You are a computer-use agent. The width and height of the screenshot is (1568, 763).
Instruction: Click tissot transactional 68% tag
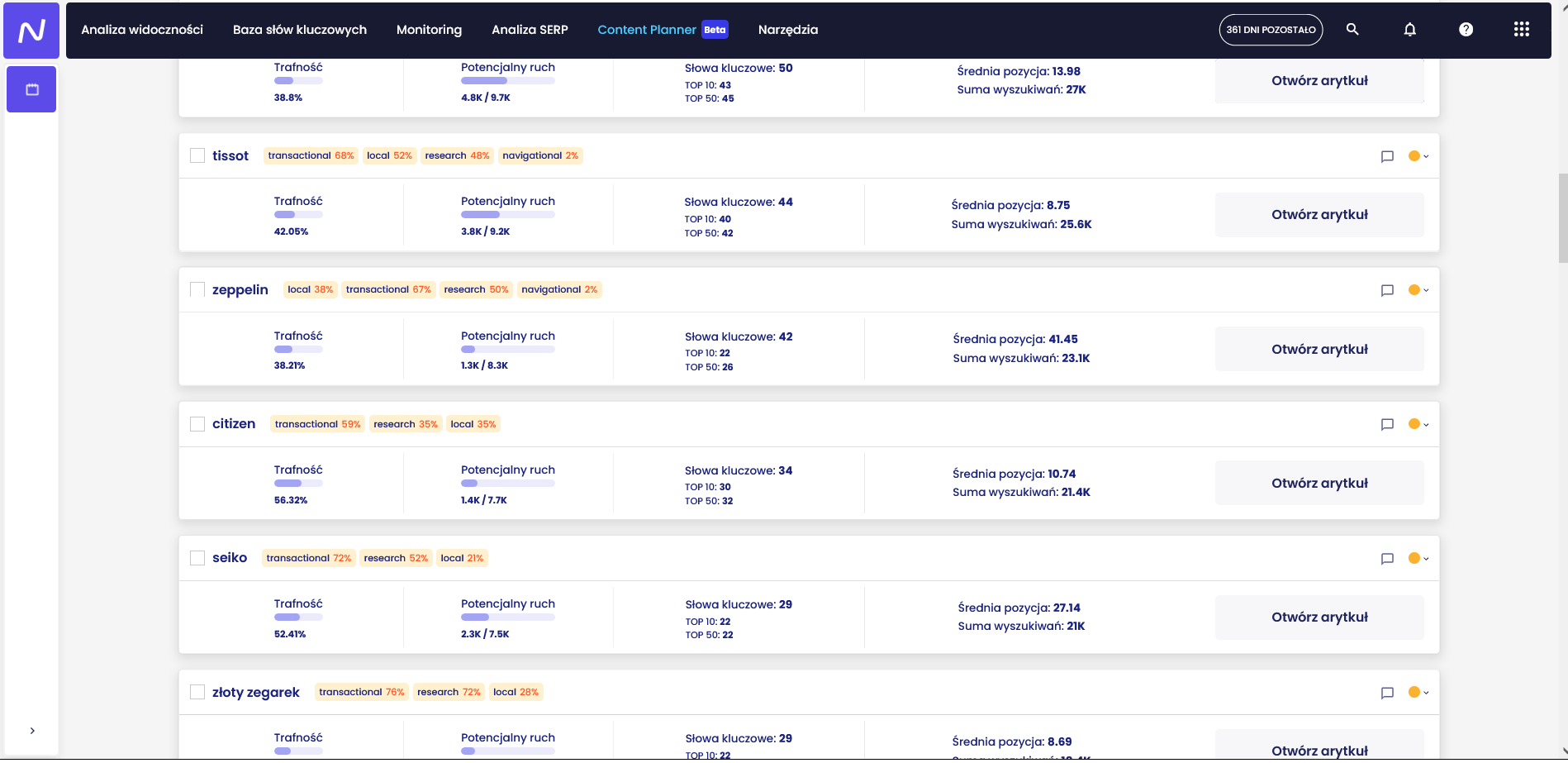(x=311, y=155)
